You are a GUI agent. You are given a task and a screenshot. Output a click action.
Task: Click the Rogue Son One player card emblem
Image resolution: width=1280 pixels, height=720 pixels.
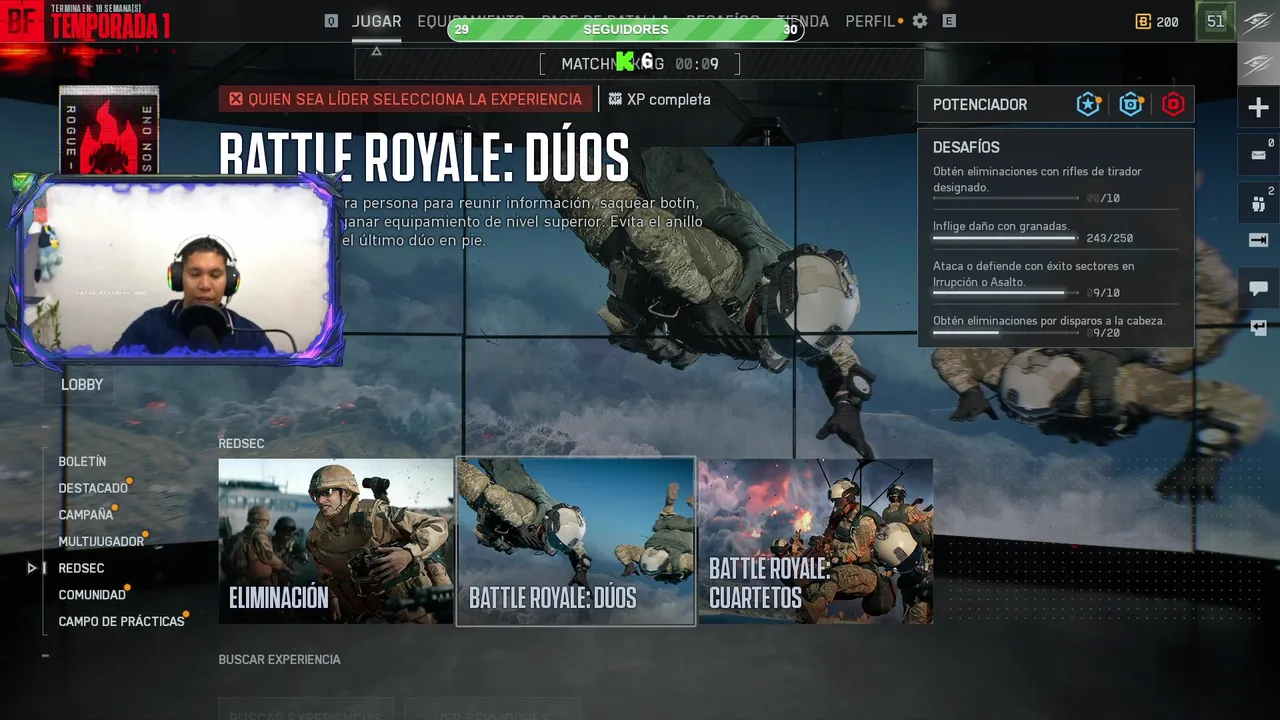pos(109,130)
